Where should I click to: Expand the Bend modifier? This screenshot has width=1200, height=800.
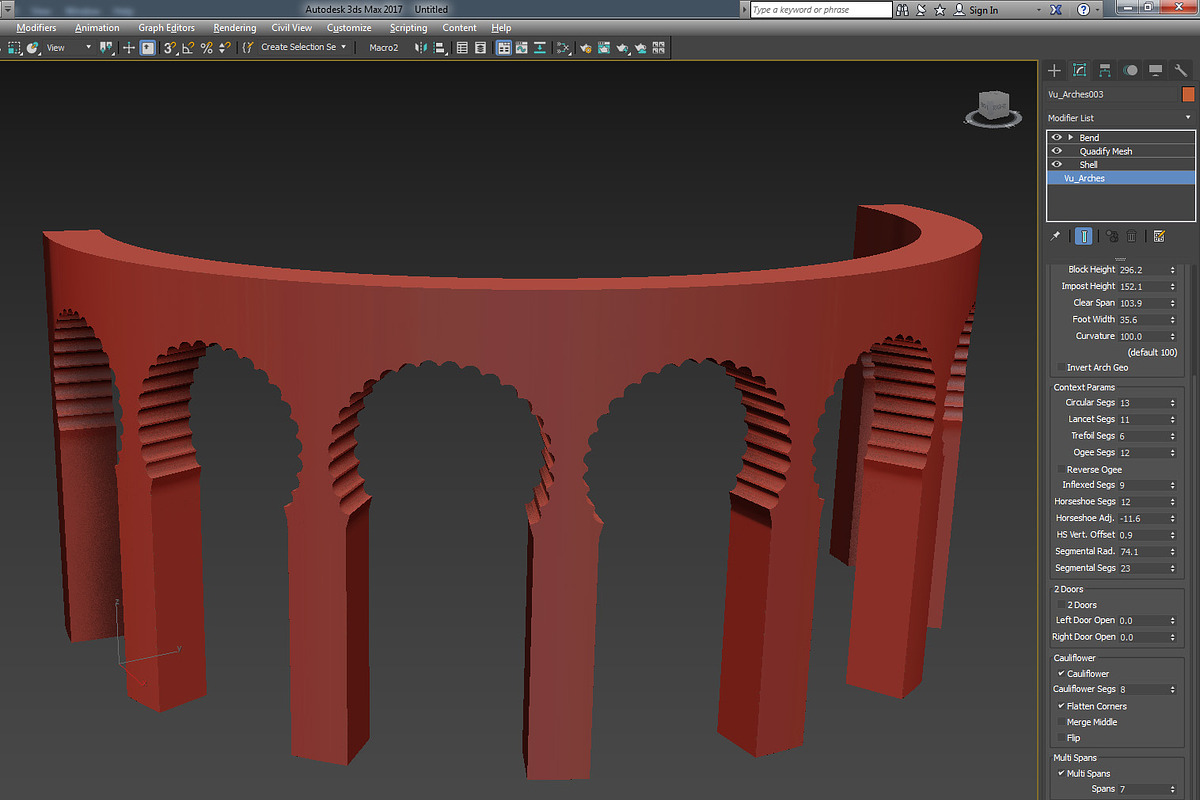[x=1070, y=137]
